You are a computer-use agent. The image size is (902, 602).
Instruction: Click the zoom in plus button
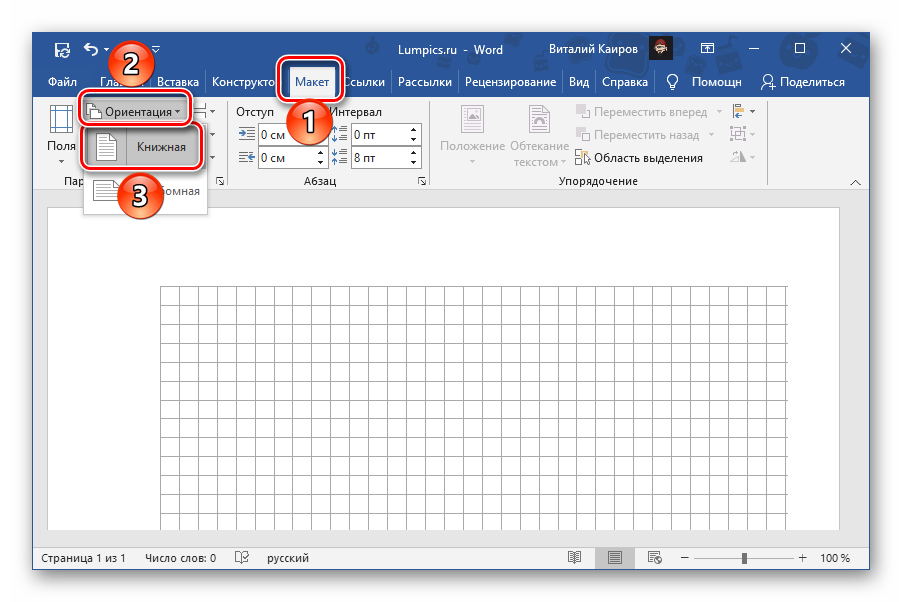[x=802, y=558]
